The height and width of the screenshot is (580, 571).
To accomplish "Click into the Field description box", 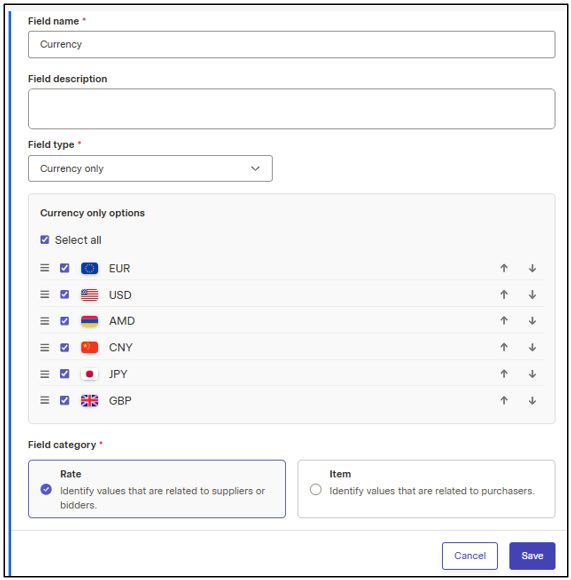I will pos(291,109).
